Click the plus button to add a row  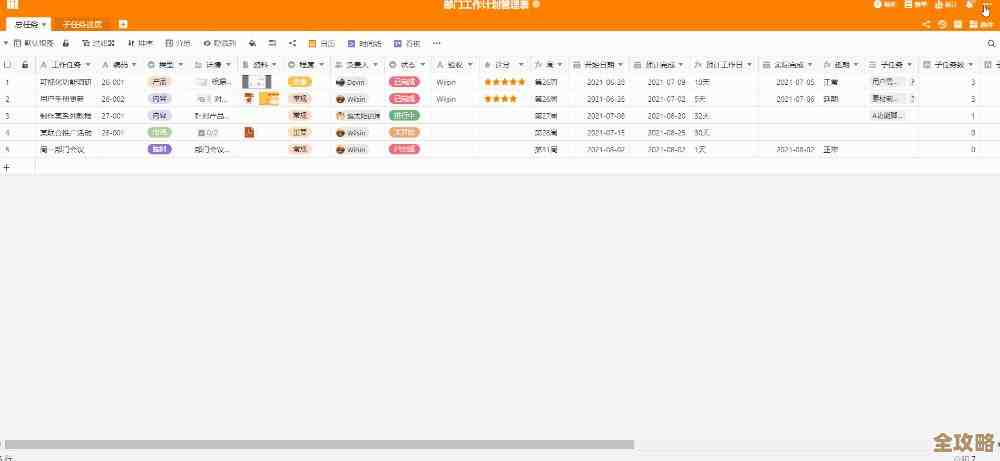tap(6, 167)
